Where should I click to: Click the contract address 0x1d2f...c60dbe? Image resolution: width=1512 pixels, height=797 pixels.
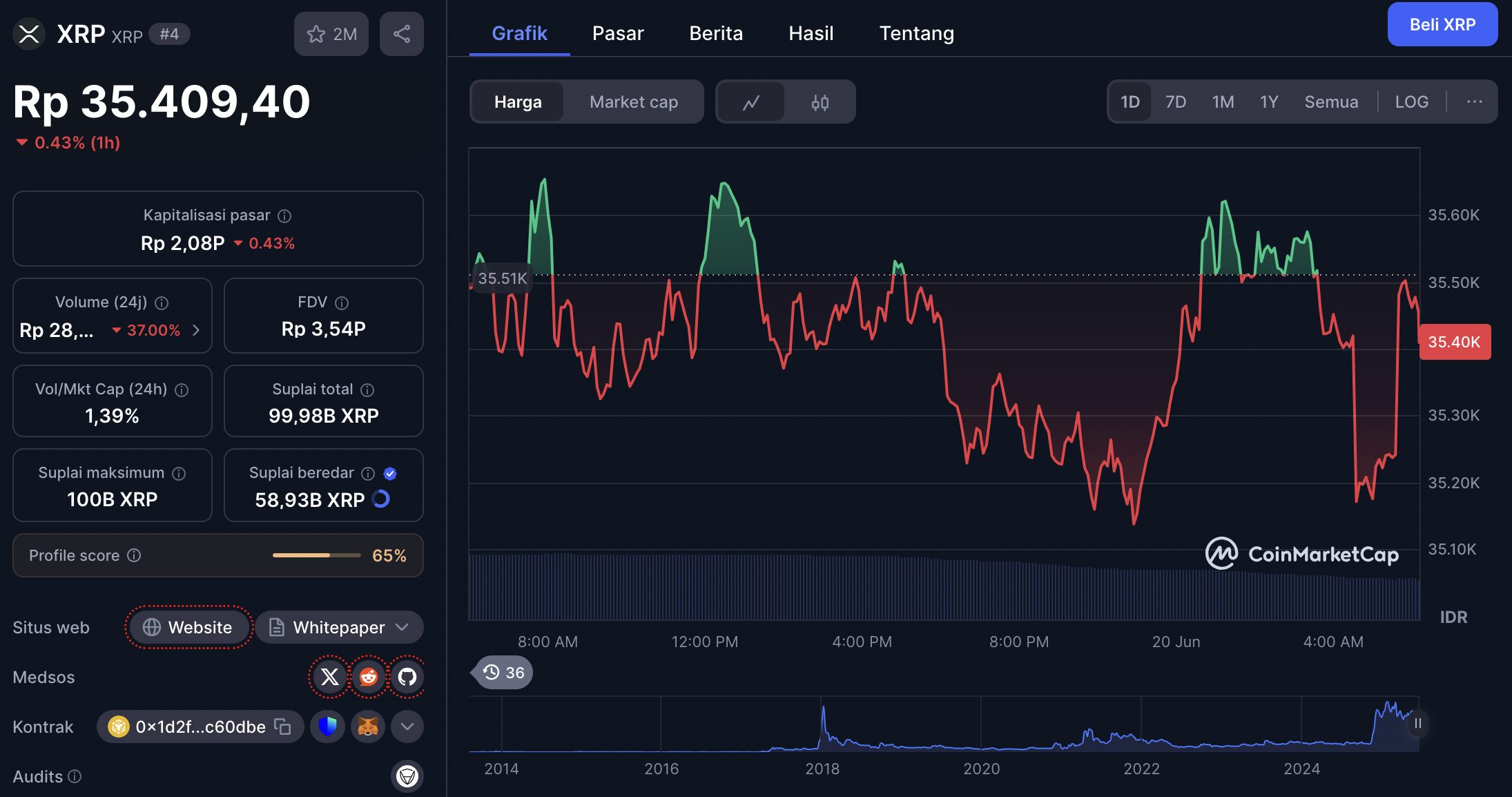[200, 727]
